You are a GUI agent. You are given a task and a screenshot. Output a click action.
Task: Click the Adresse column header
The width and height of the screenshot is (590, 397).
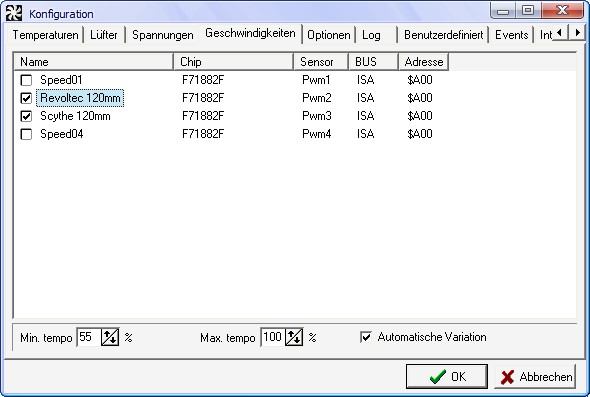tap(424, 62)
